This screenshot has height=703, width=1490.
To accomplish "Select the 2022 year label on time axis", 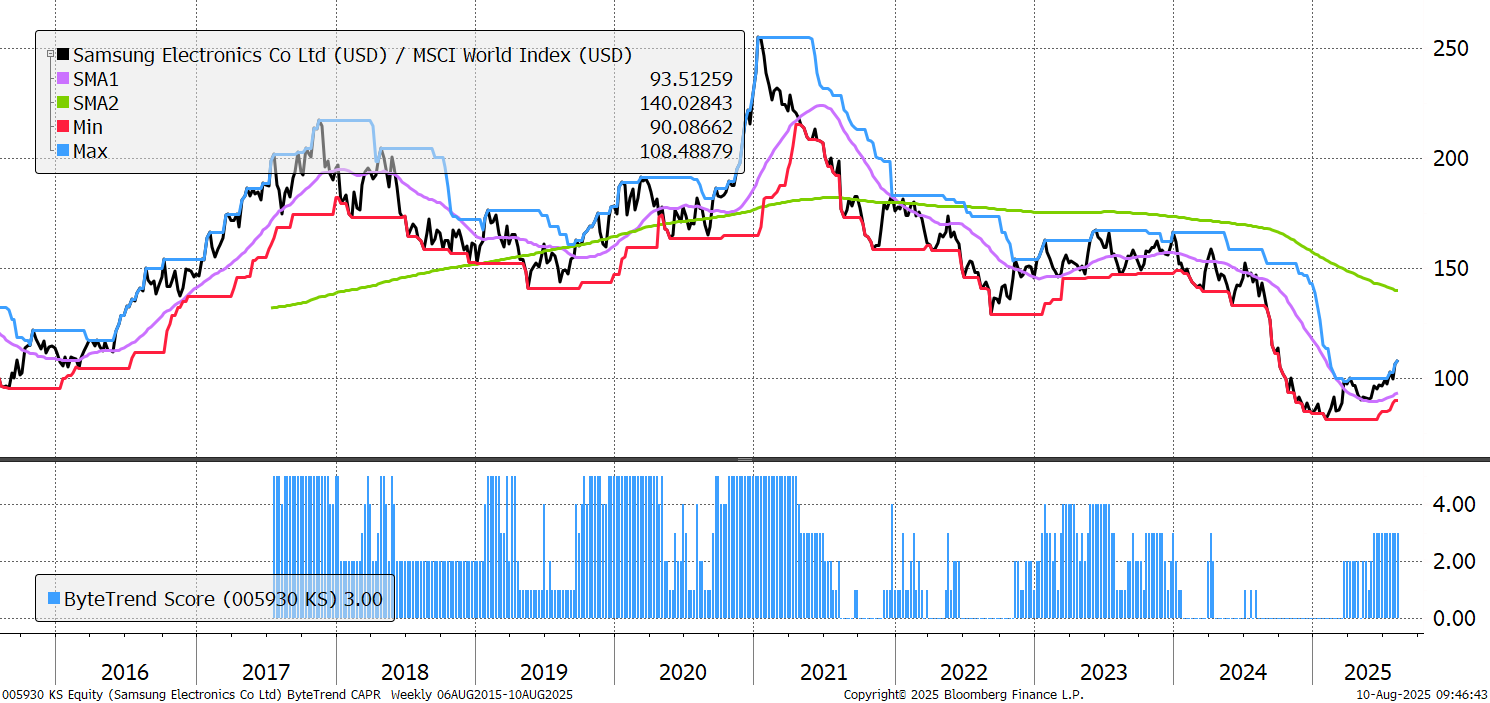I will pos(963,672).
